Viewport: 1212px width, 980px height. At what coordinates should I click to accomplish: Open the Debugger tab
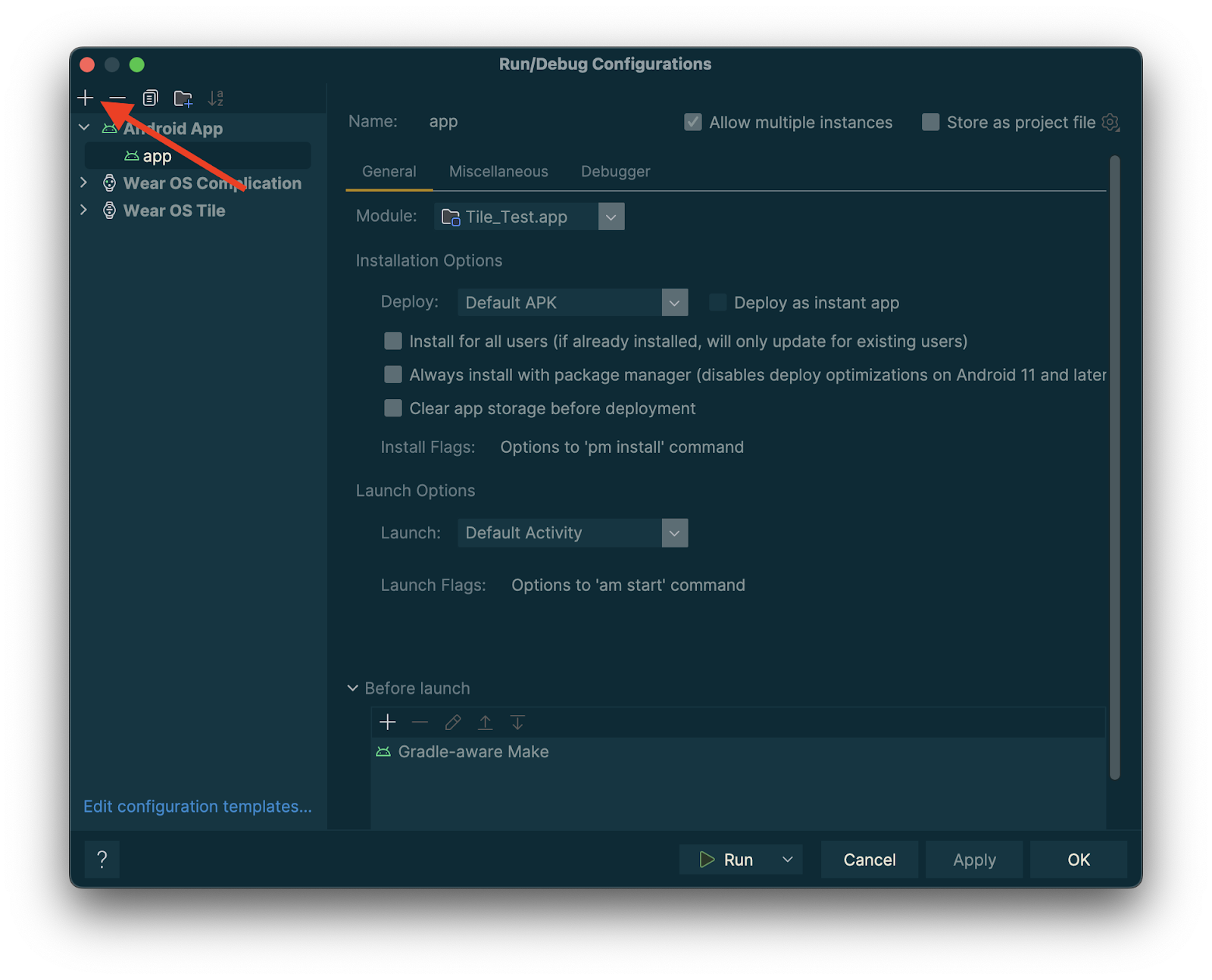(615, 171)
